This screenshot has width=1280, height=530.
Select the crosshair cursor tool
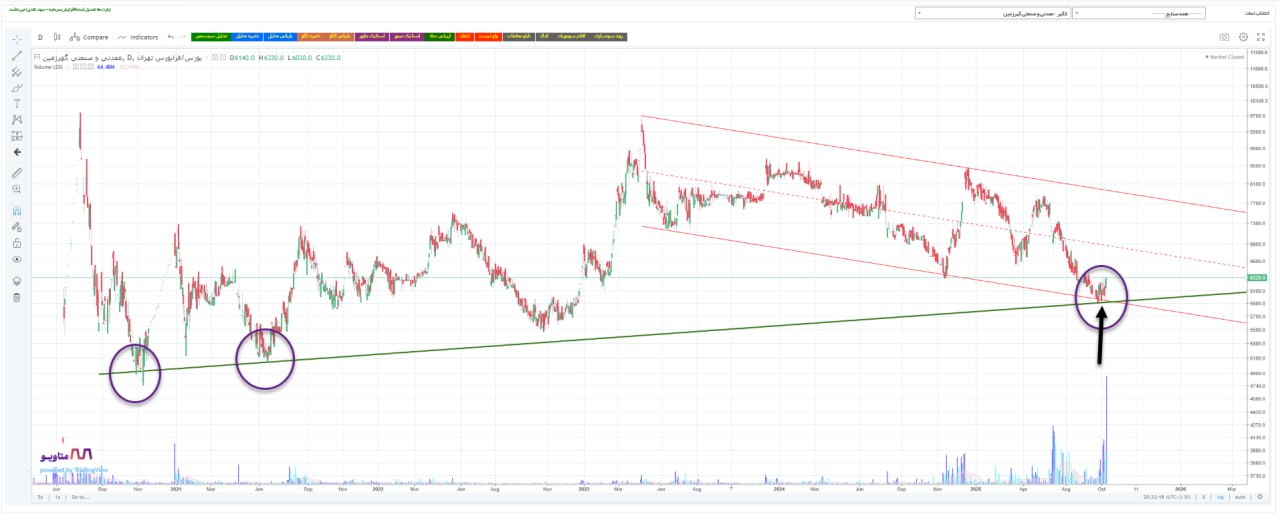click(x=17, y=38)
